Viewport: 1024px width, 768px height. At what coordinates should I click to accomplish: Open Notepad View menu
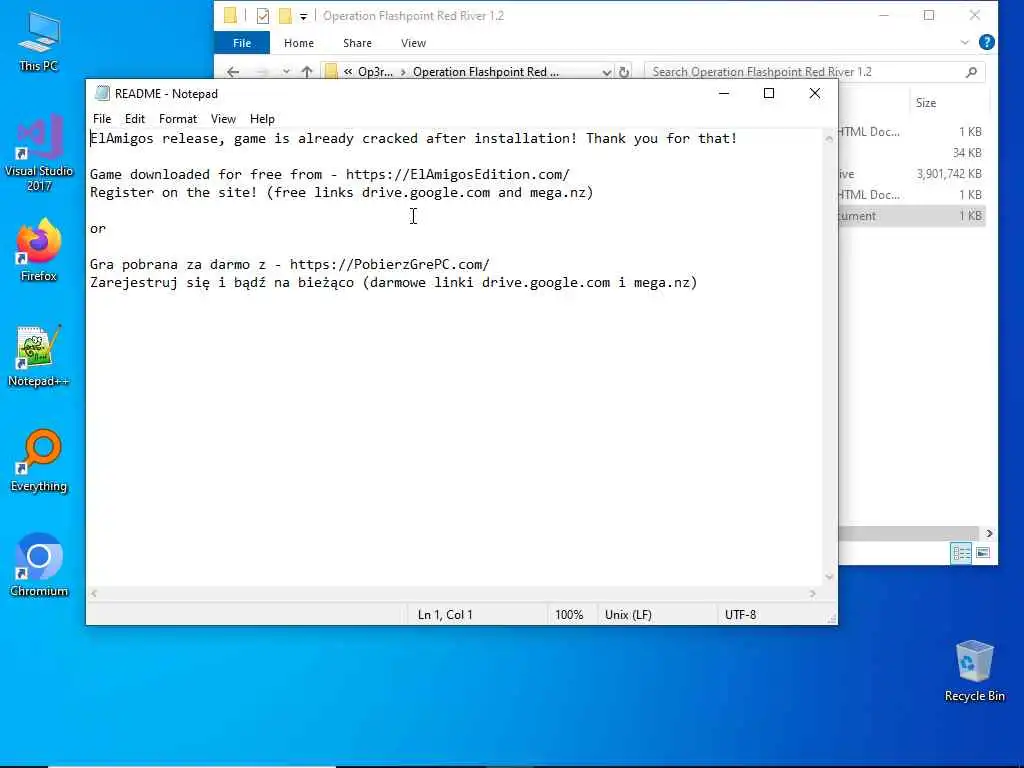point(223,119)
